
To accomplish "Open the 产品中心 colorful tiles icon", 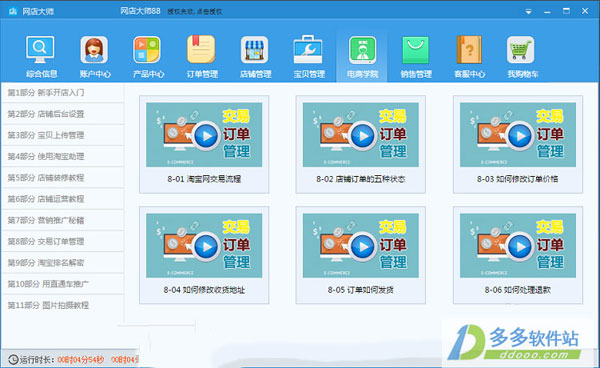I will (147, 50).
